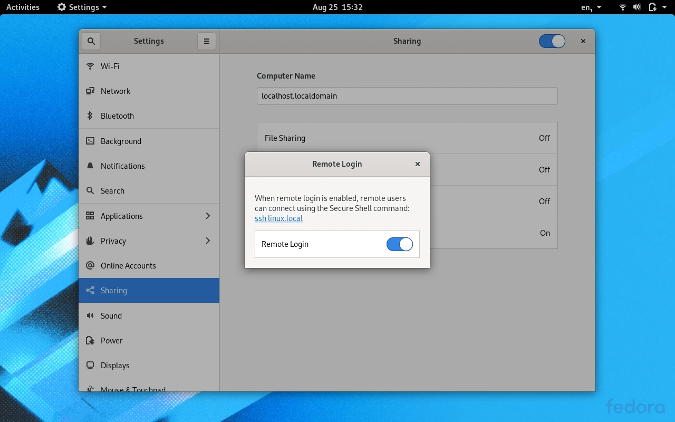Click the search icon in Settings header
Screen dimensions: 675x422
[x=91, y=42]
